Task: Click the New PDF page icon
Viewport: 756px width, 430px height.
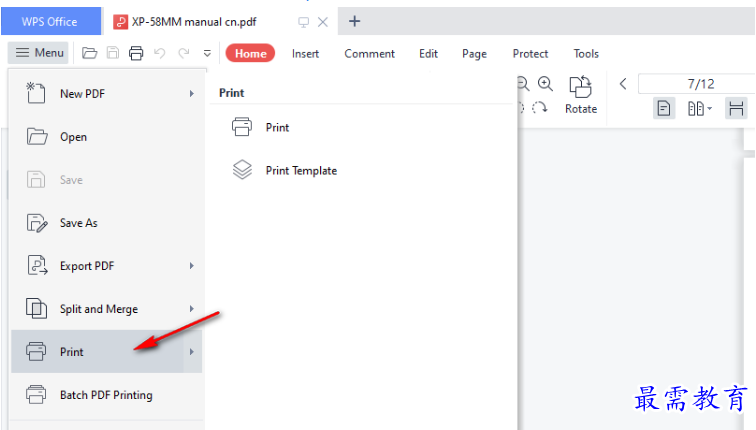Action: 36,93
